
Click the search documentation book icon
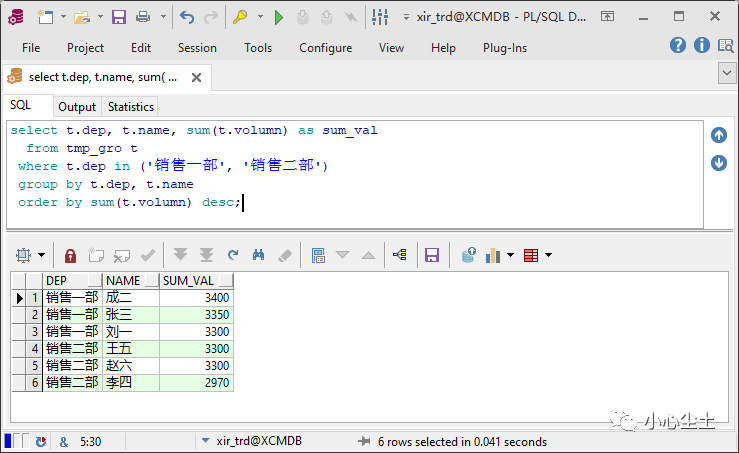click(726, 45)
